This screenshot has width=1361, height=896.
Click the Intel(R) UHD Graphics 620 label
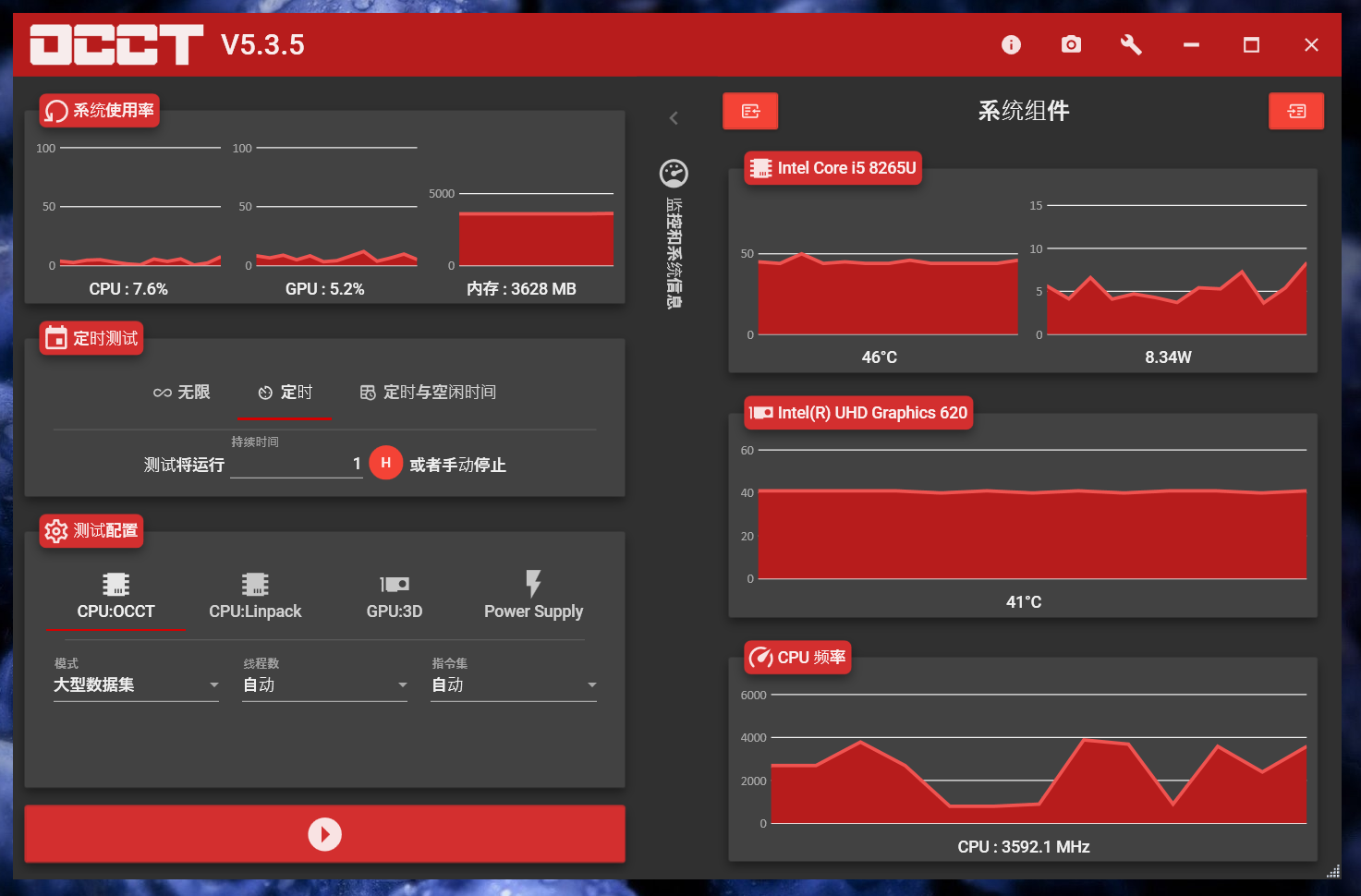tap(859, 413)
